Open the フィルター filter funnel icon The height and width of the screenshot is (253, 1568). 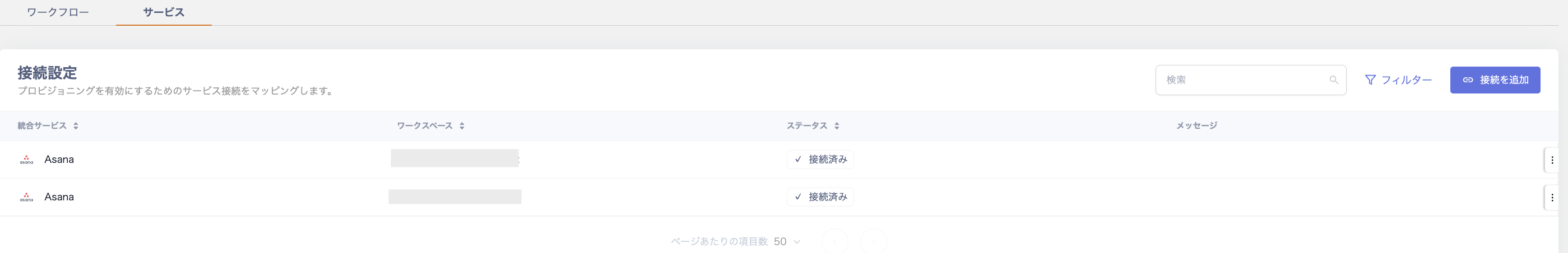(x=1370, y=79)
